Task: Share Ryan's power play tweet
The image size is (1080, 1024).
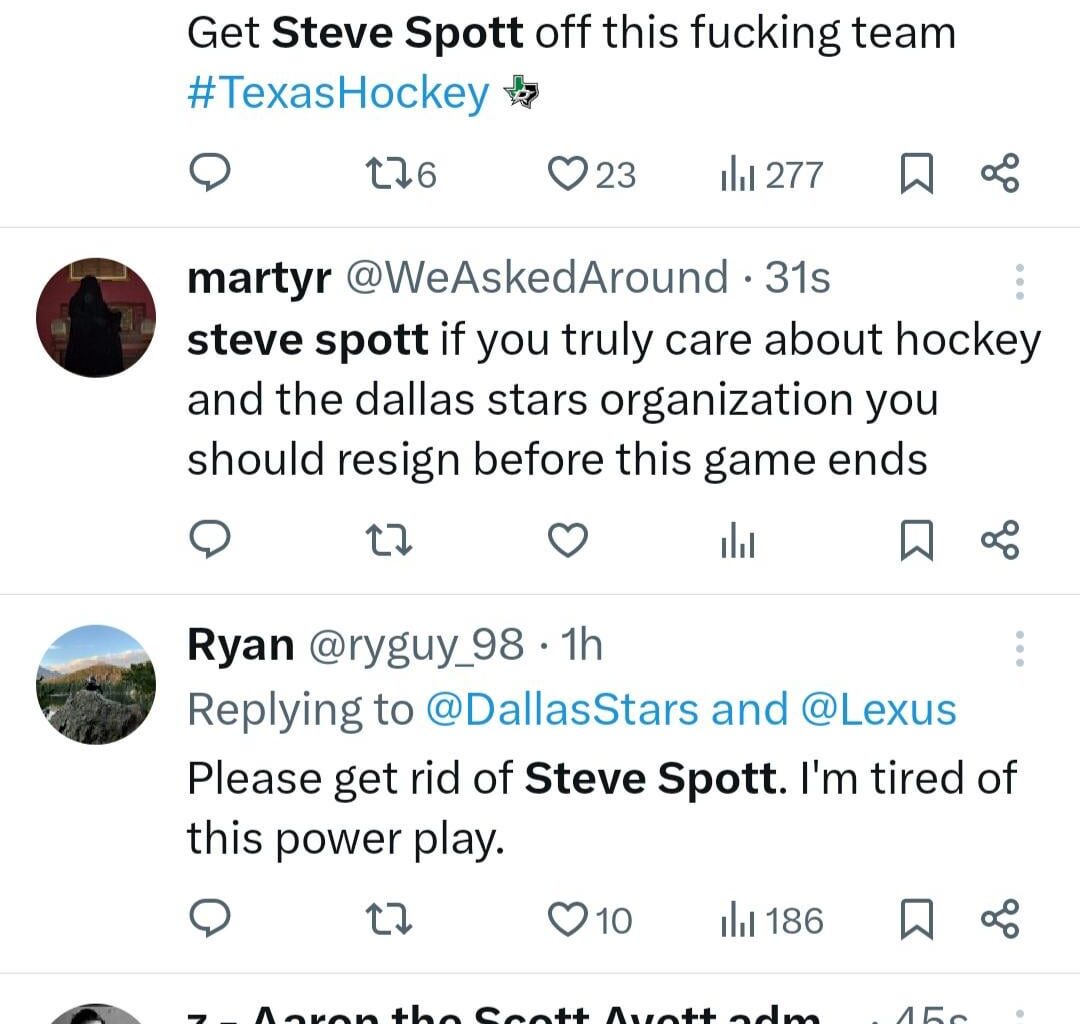Action: pos(1000,919)
